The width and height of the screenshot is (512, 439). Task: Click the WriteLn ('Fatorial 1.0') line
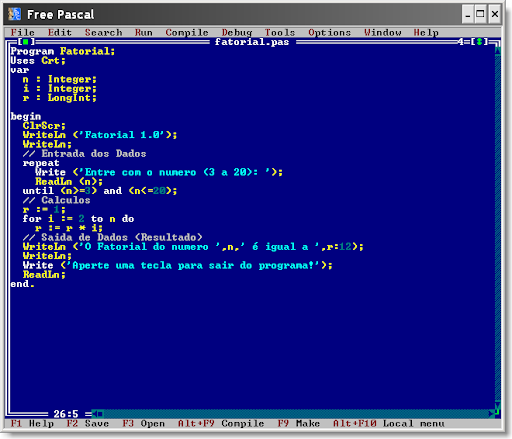100,135
